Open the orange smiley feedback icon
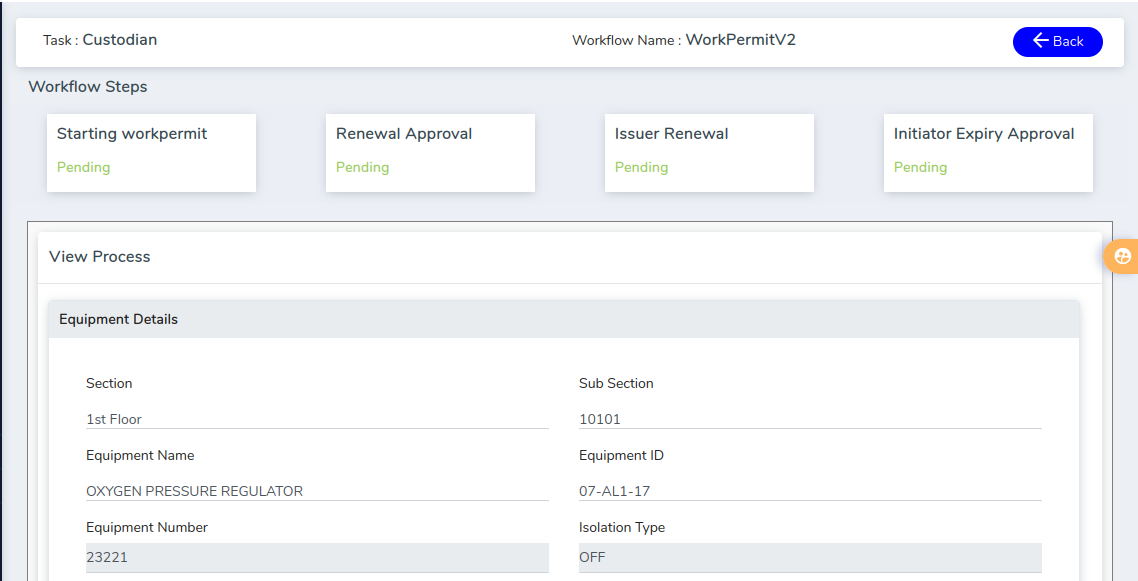This screenshot has width=1138, height=581. pos(1122,257)
